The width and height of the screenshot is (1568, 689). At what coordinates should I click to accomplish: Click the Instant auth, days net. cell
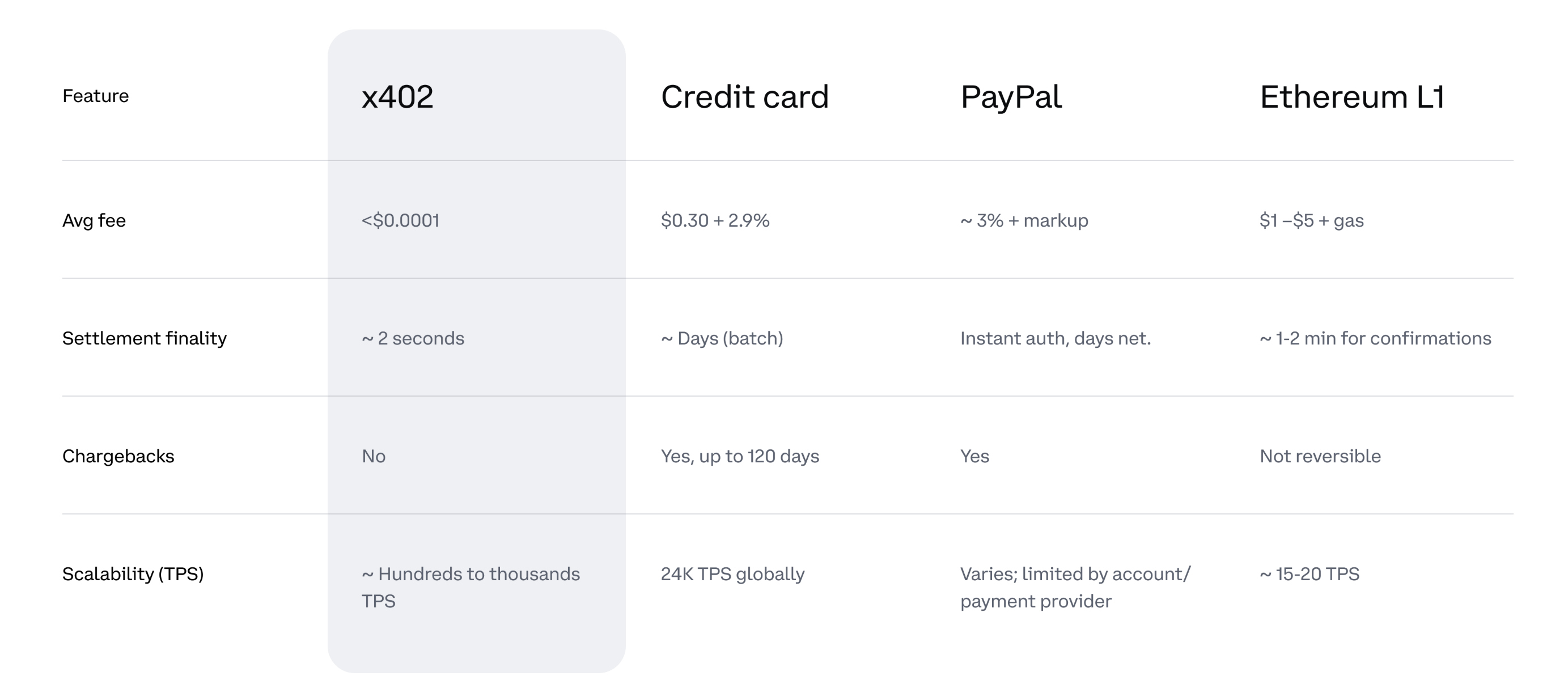pyautogui.click(x=1055, y=338)
